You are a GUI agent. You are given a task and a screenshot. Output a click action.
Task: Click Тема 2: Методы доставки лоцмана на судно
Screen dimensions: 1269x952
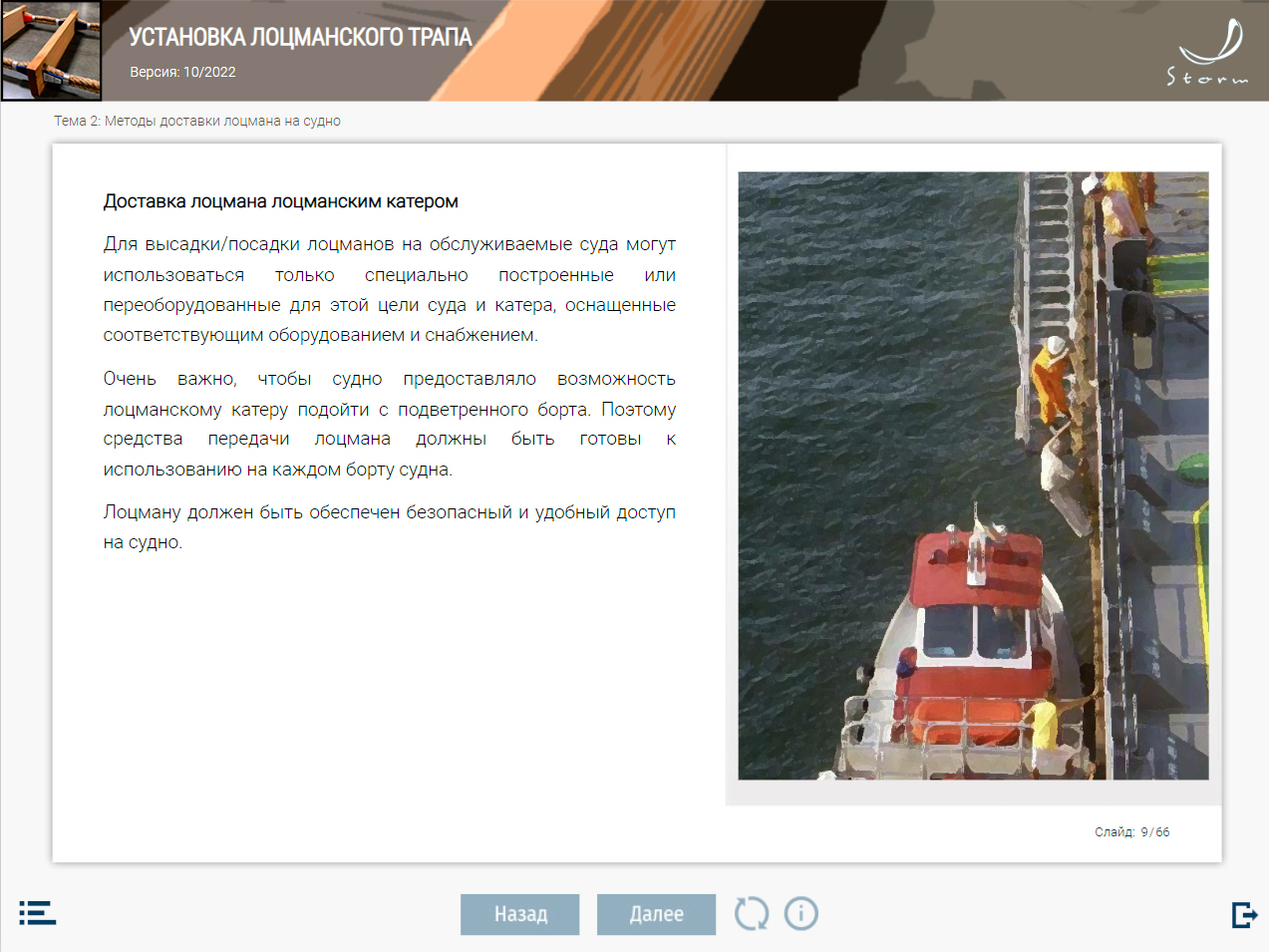(197, 121)
